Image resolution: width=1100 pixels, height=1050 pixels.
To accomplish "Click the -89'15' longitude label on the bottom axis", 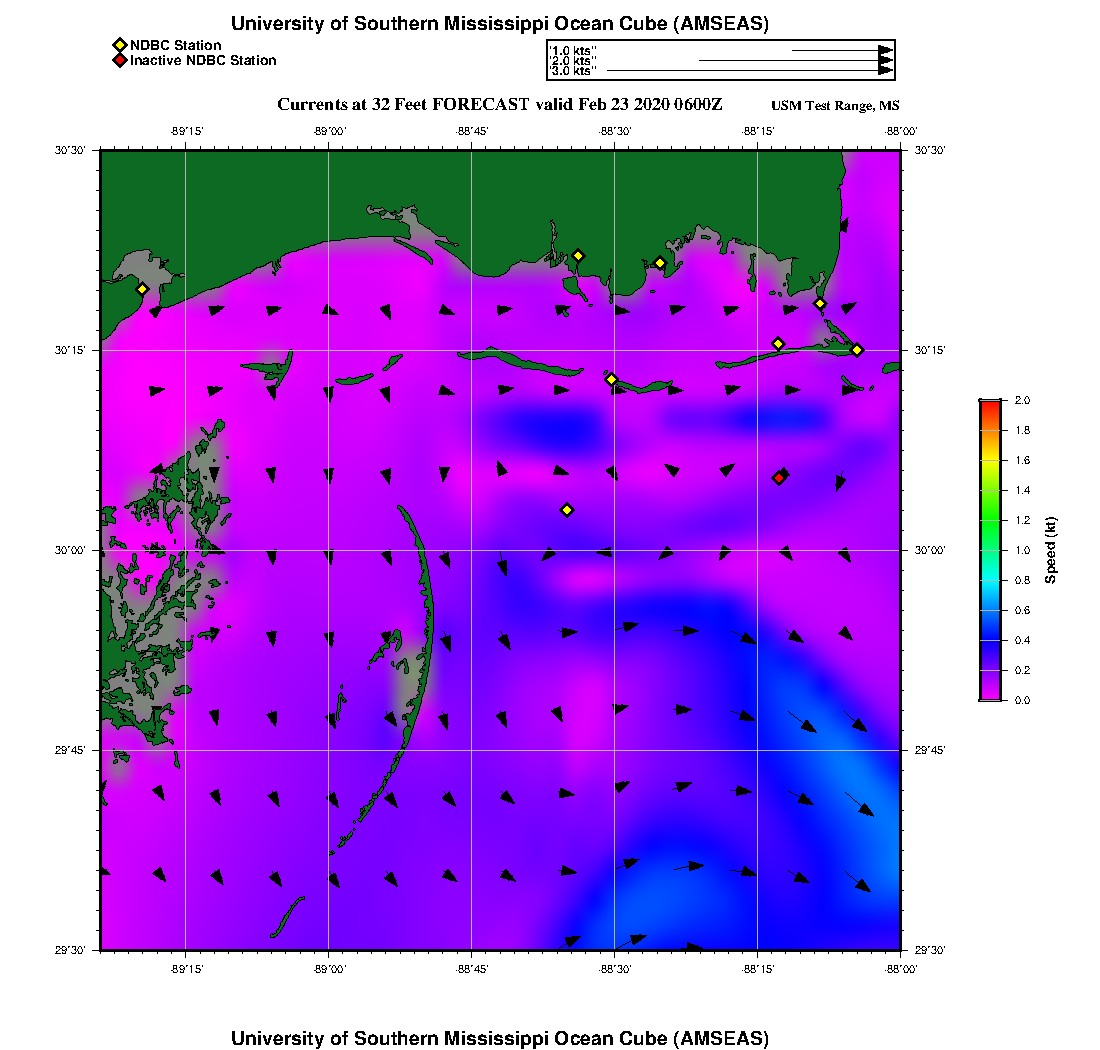I will coord(187,969).
